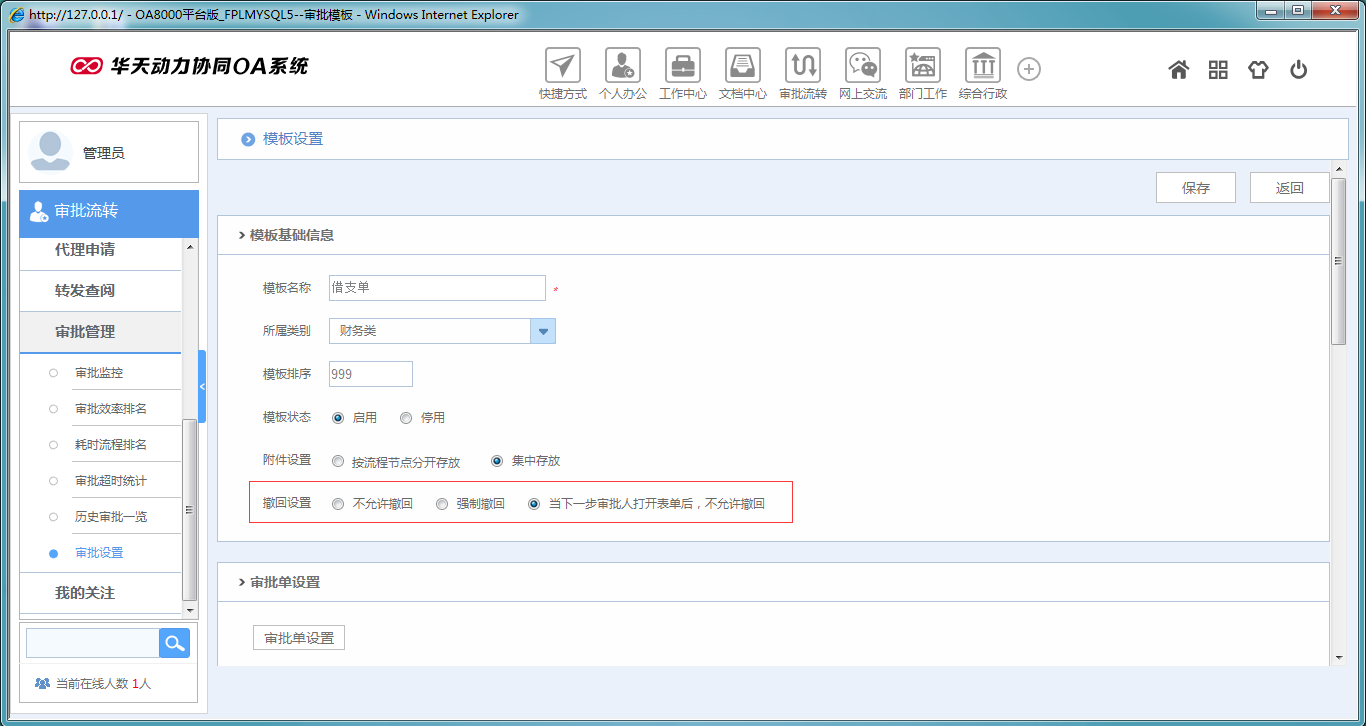Open 审批监控 in the sidebar menu
The image size is (1366, 726).
point(99,373)
